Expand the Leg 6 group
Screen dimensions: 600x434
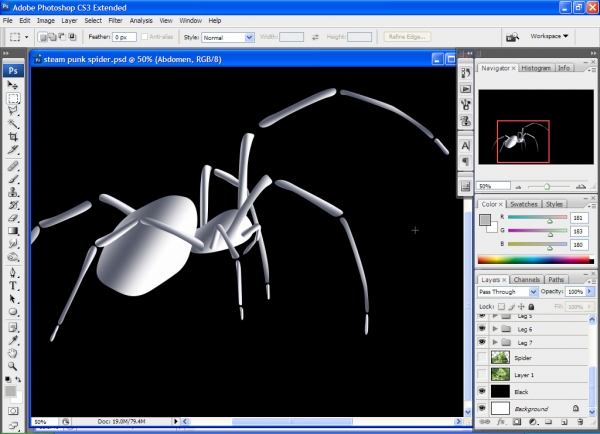point(495,329)
